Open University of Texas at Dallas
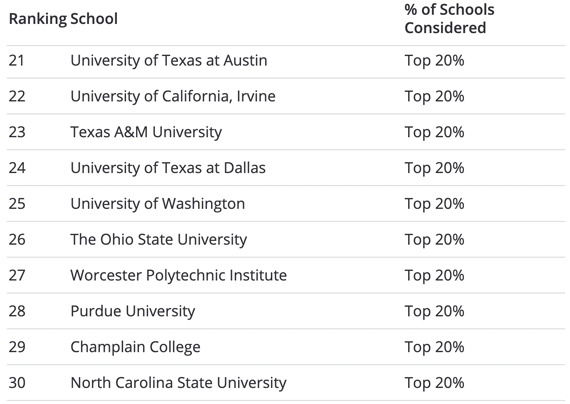Image resolution: width=570 pixels, height=404 pixels. 168,168
